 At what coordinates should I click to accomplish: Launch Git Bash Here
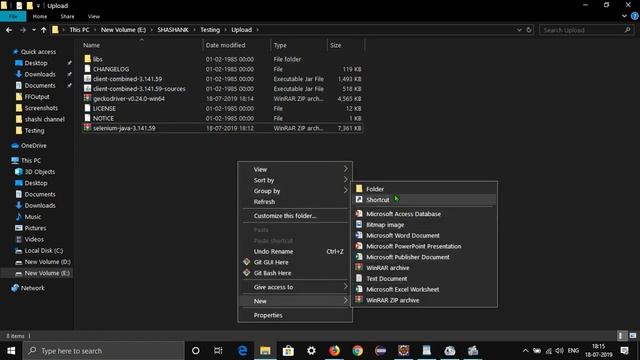point(295,273)
